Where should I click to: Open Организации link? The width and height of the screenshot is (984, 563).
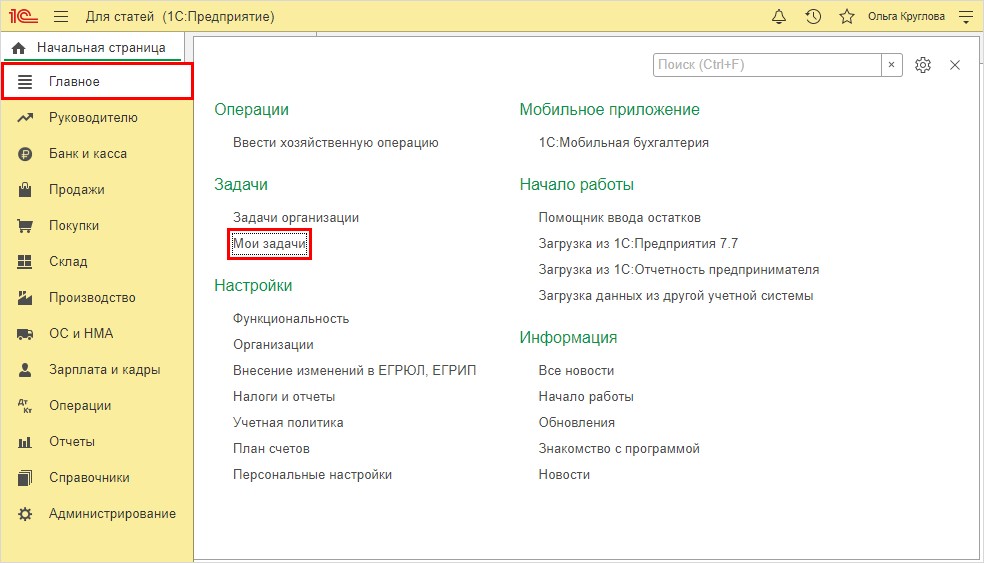pyautogui.click(x=274, y=345)
